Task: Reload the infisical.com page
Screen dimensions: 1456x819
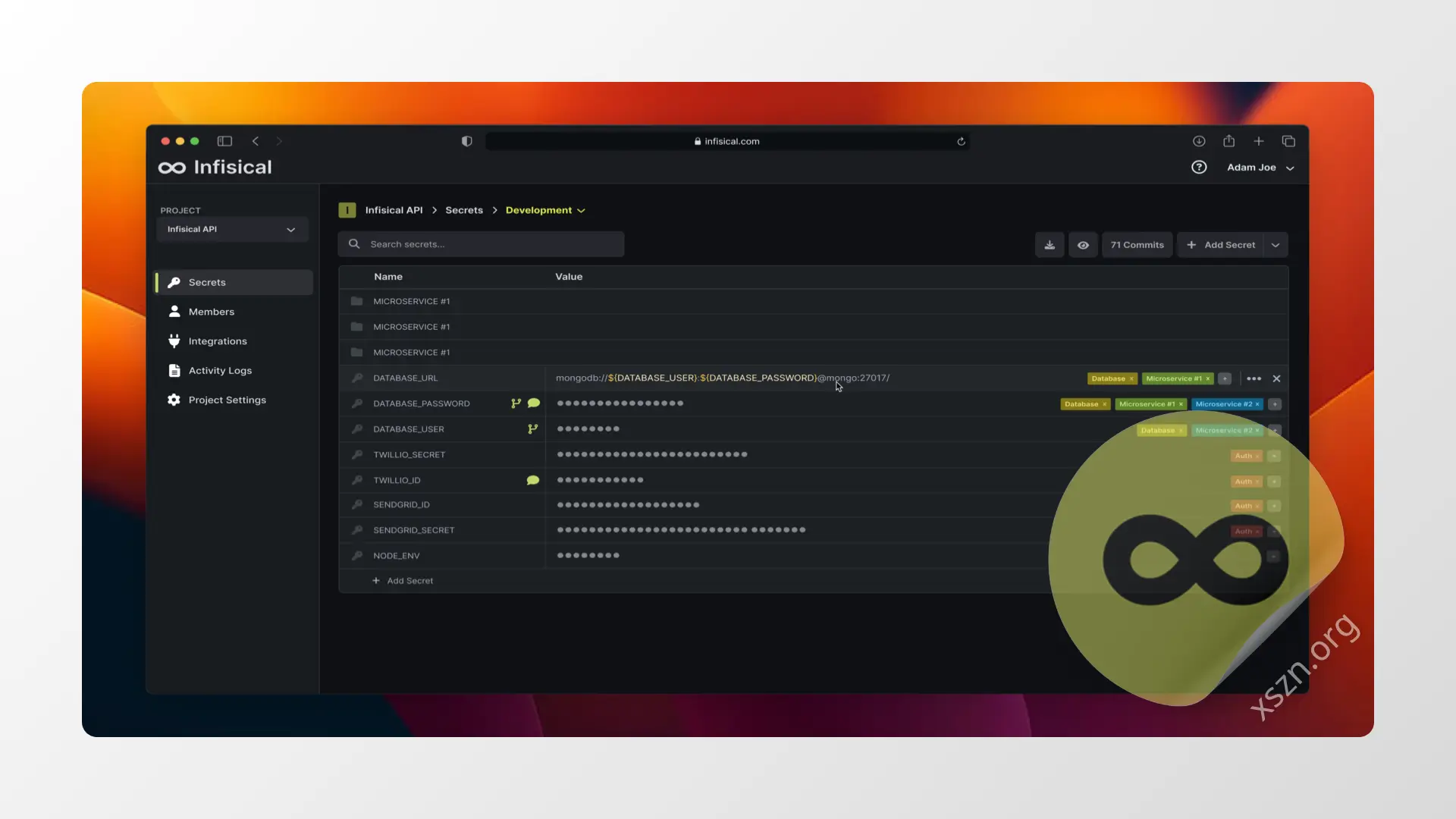Action: [x=961, y=141]
